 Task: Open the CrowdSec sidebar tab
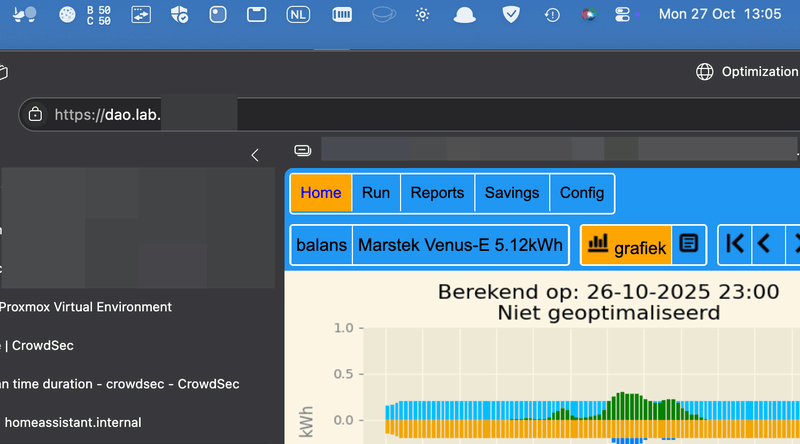(x=37, y=346)
